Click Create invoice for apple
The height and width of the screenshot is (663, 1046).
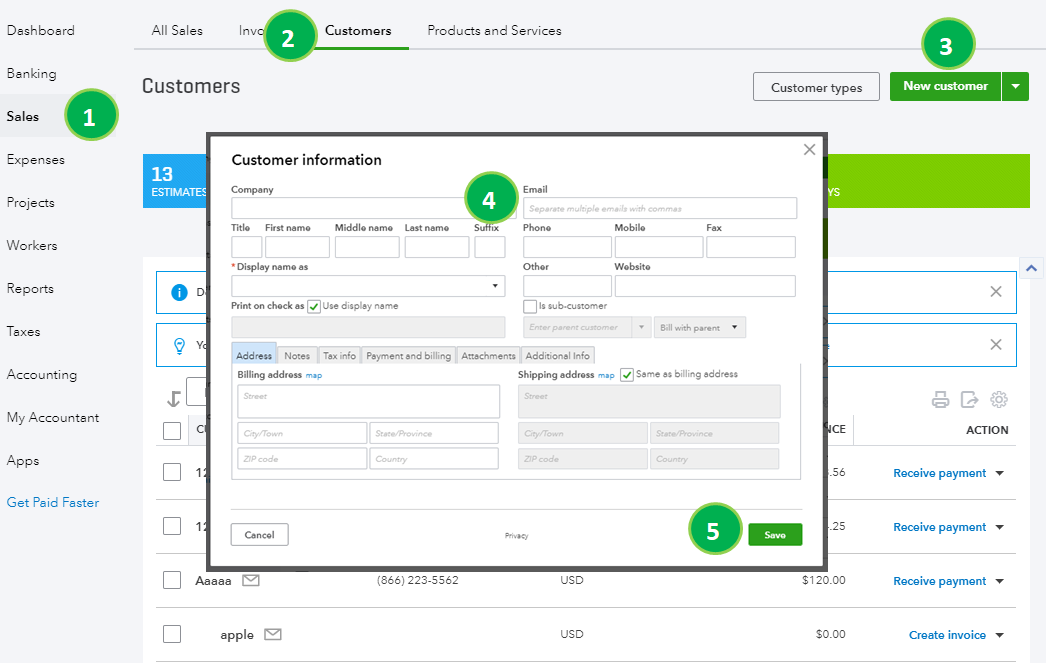pos(945,634)
